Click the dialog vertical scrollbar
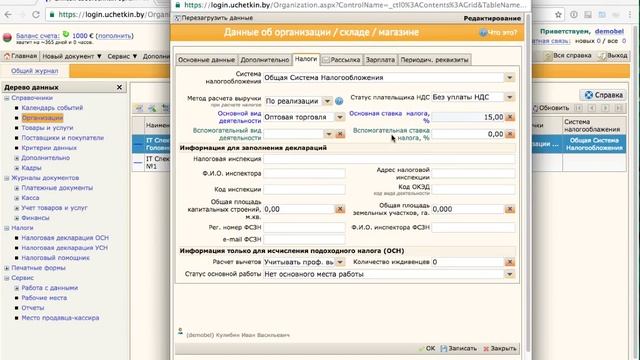 [528, 184]
